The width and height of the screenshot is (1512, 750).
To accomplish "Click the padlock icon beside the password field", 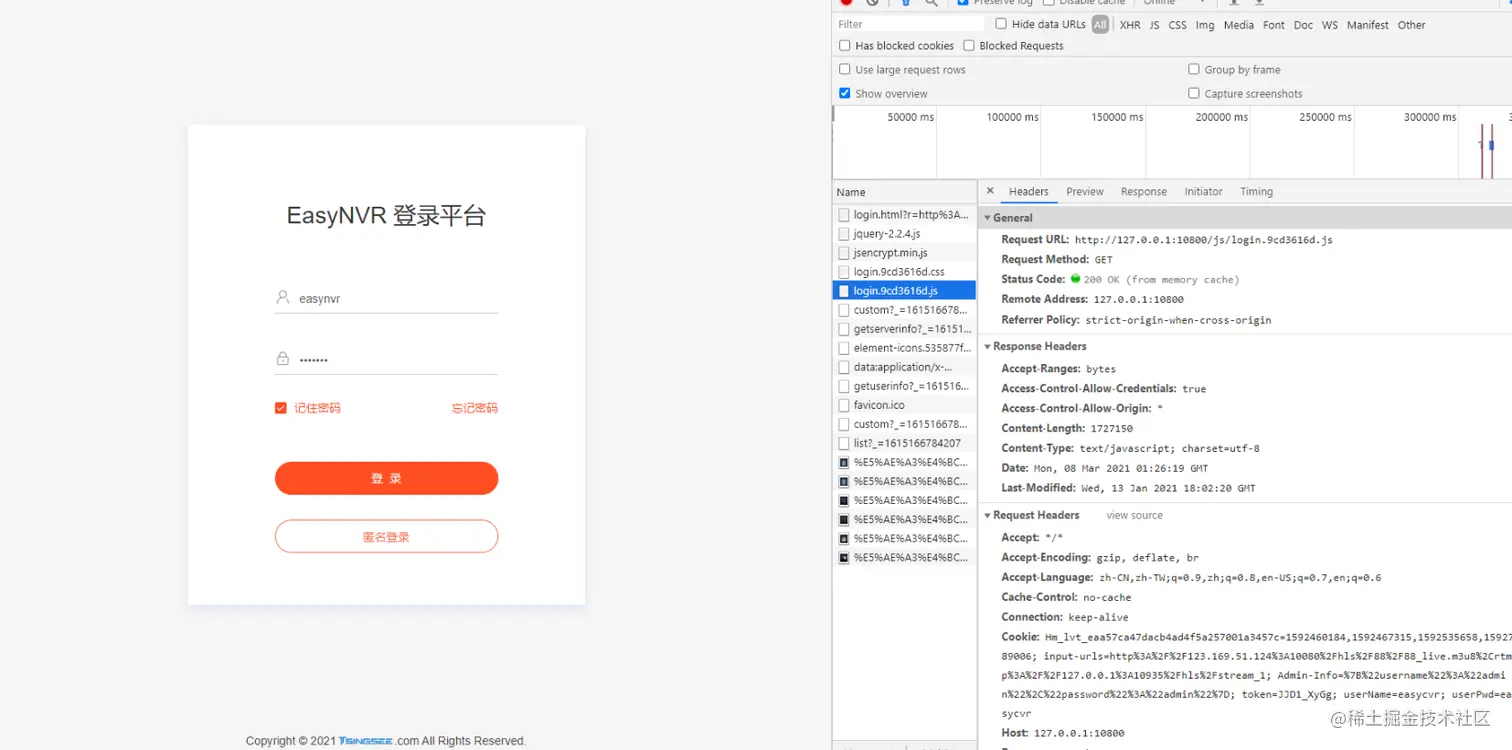I will click(x=283, y=359).
